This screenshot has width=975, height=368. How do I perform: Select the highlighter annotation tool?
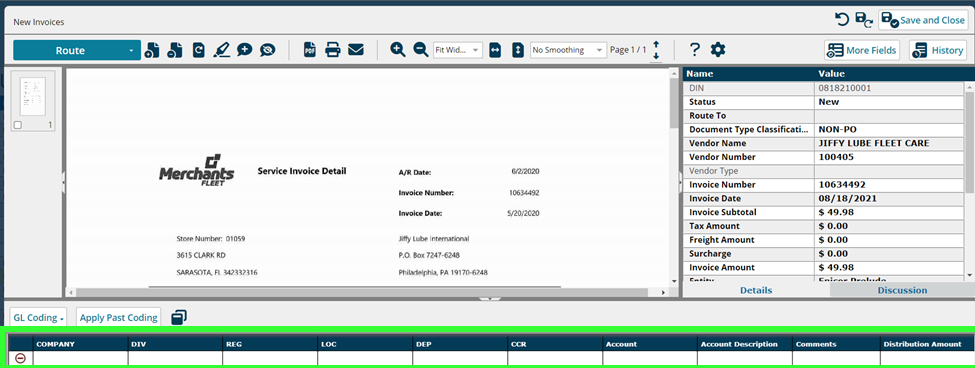(x=221, y=50)
